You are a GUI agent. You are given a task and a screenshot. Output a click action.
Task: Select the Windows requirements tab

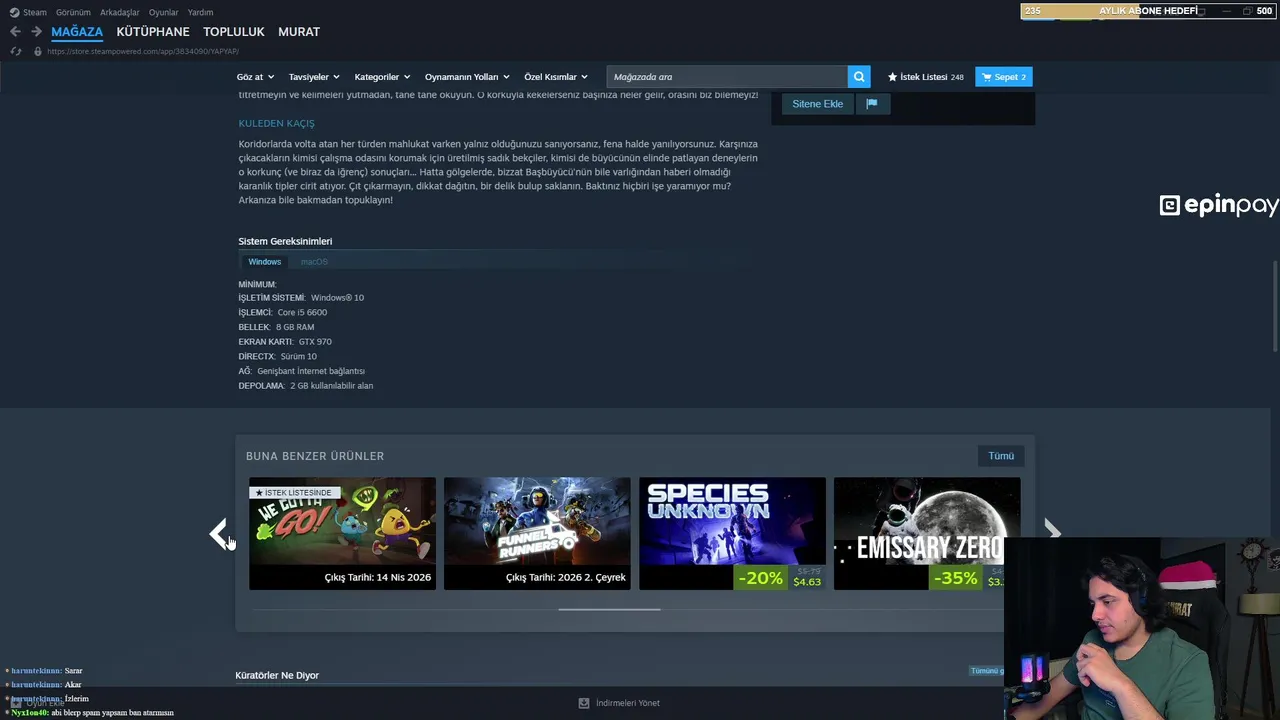click(x=265, y=262)
